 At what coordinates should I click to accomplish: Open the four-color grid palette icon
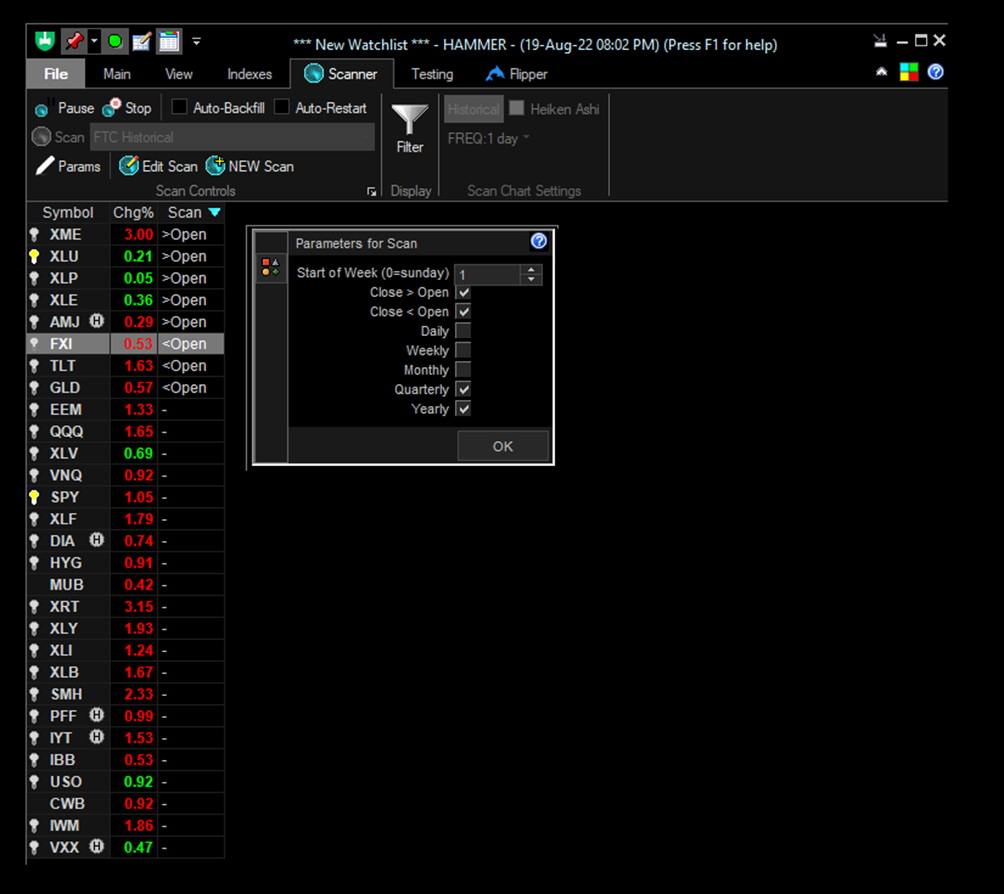click(909, 72)
